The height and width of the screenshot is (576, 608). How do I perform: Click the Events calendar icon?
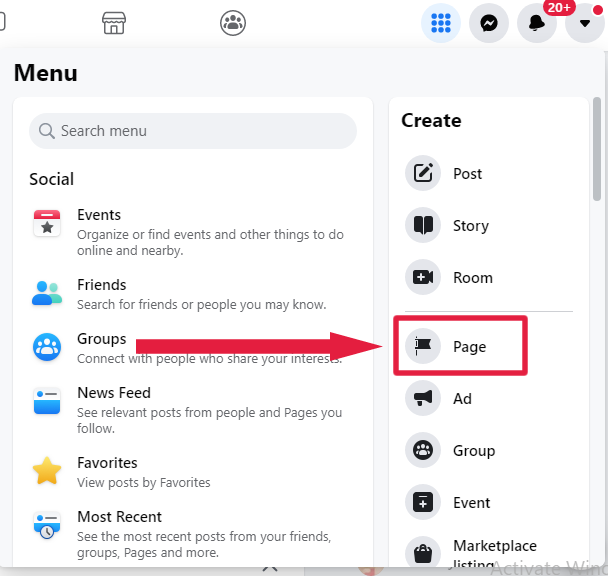coord(47,223)
